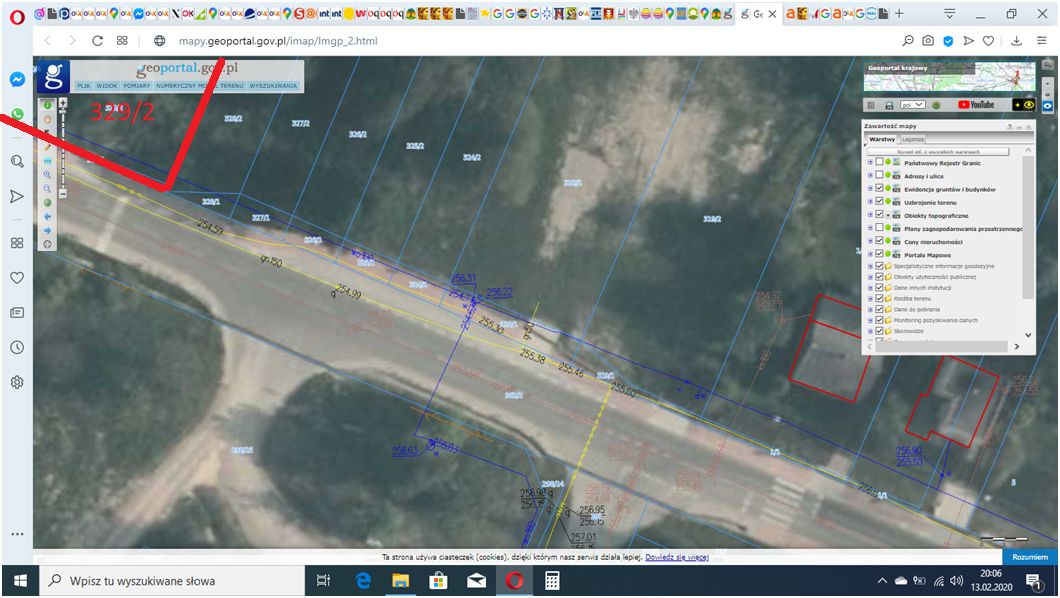Select the pencil drawing tool

[x=47, y=147]
